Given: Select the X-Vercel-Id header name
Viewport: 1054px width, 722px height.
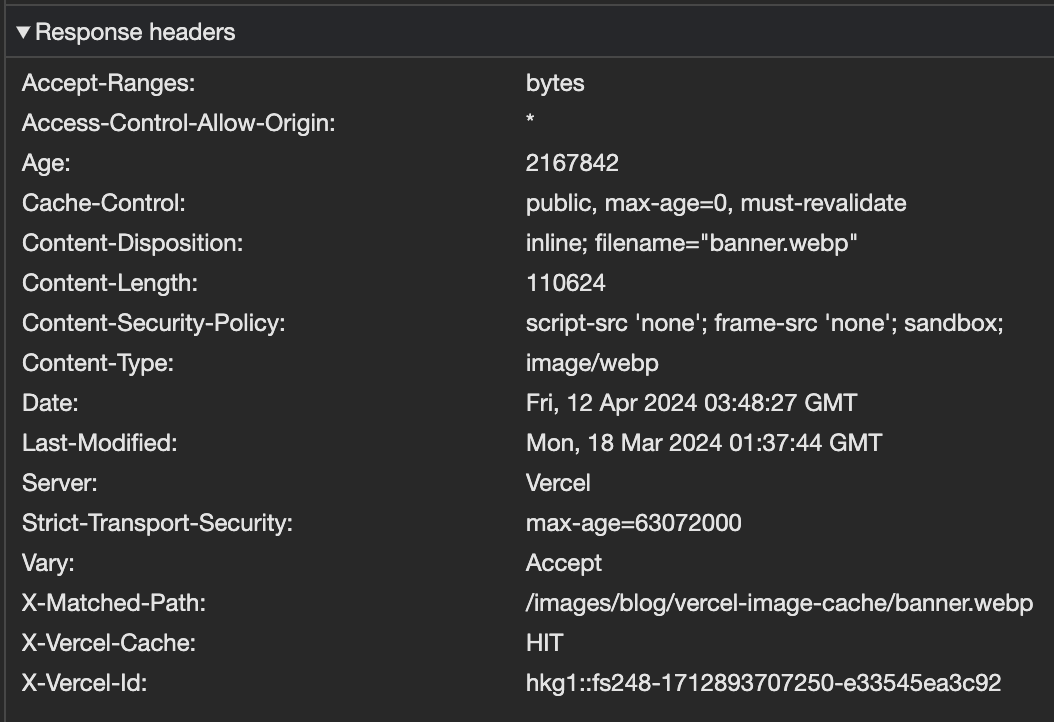Looking at the screenshot, I should tap(84, 683).
